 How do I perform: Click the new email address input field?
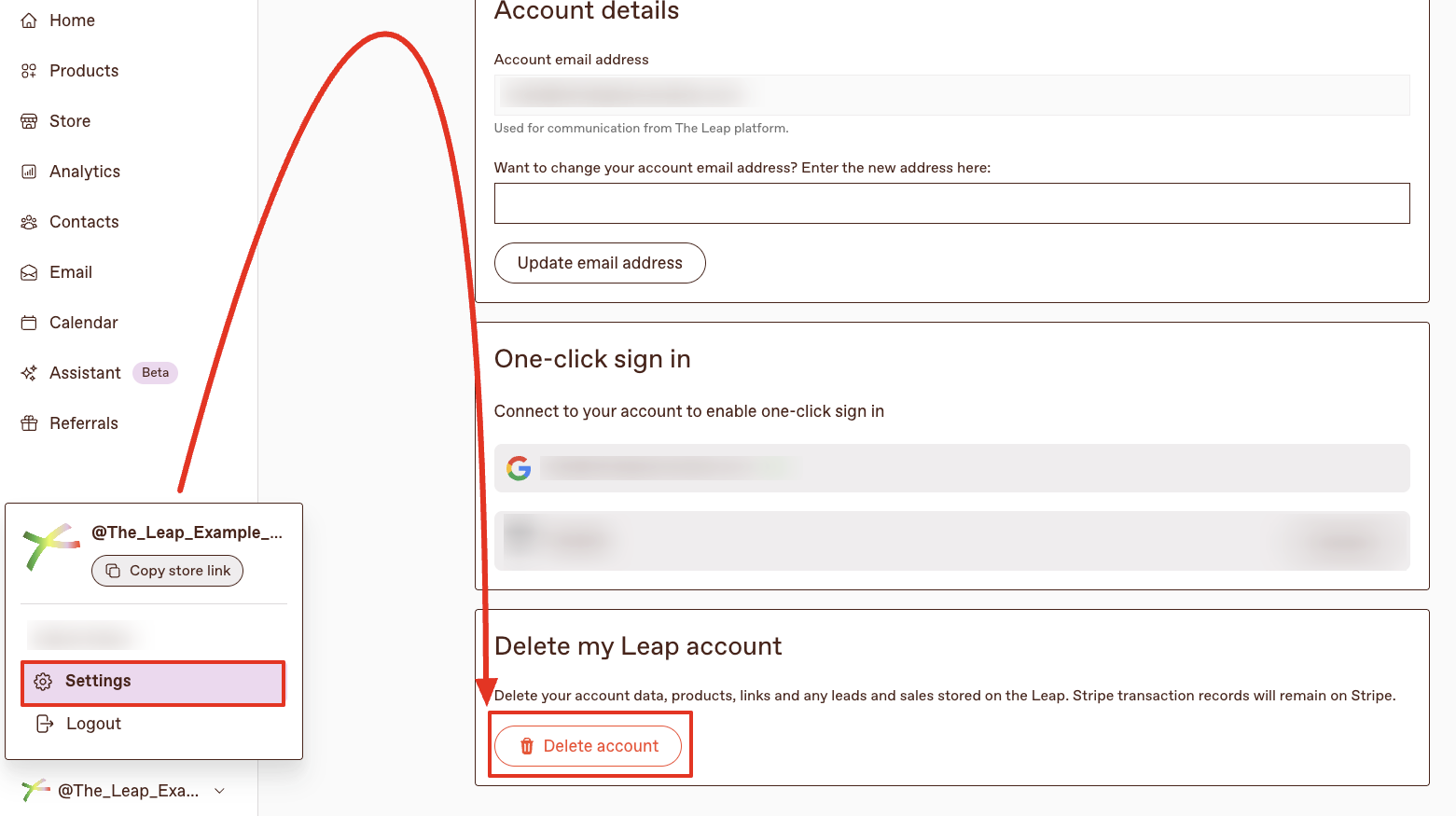(951, 203)
